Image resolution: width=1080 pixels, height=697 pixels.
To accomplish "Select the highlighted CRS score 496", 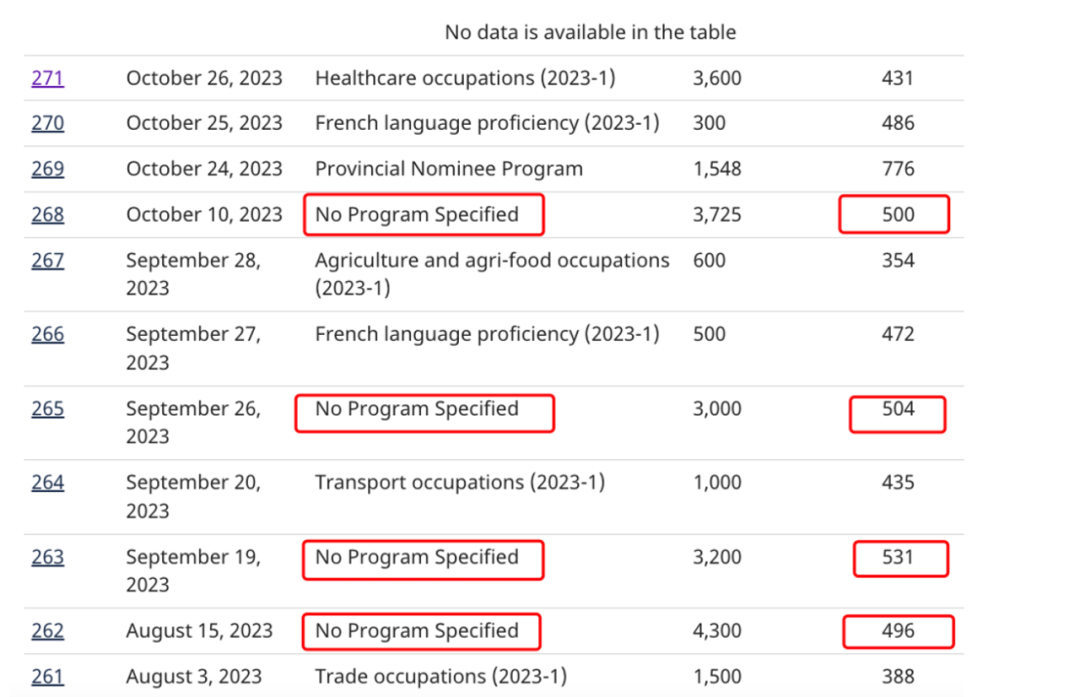I will coord(898,631).
